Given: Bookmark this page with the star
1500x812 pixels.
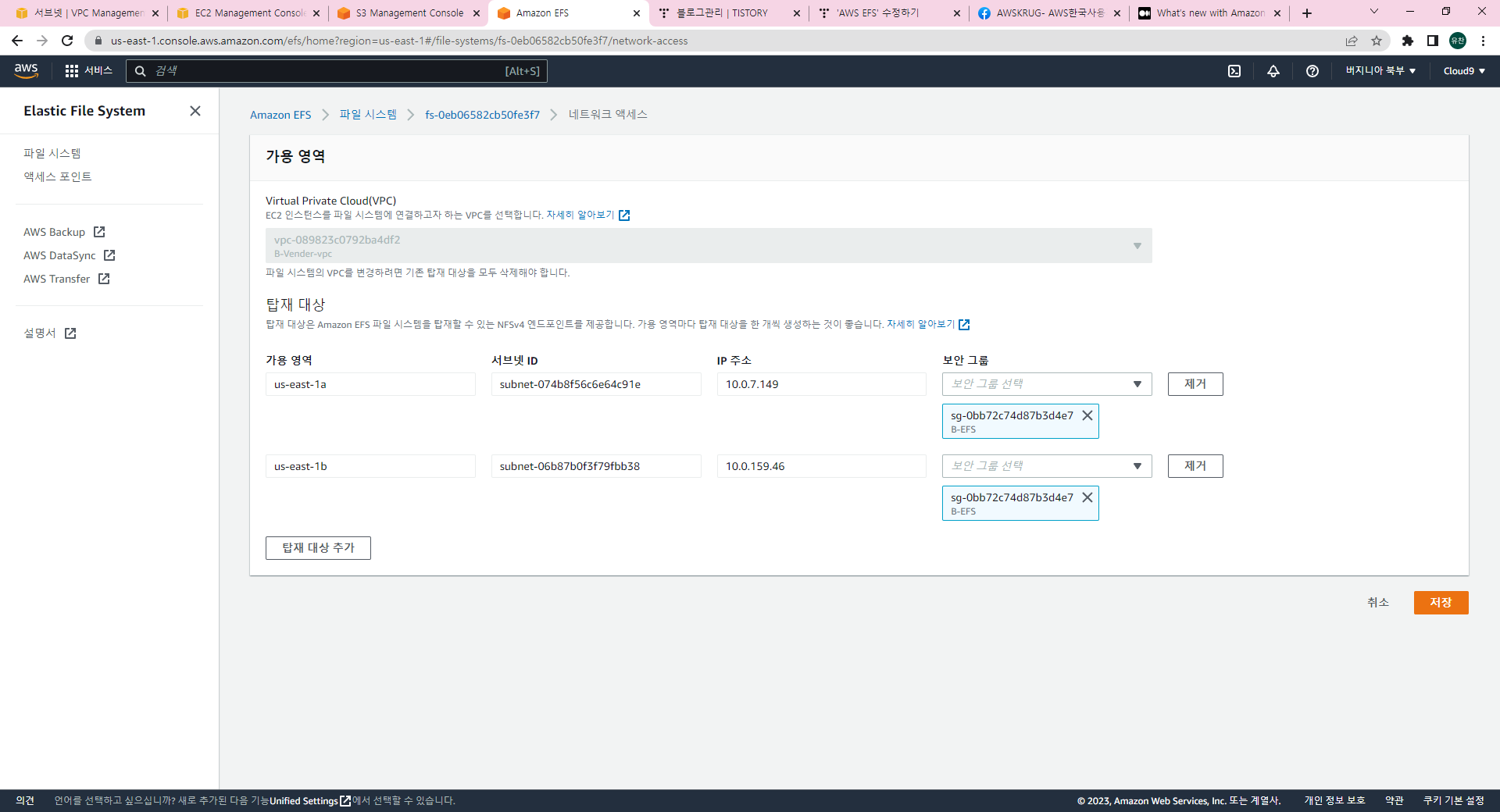Looking at the screenshot, I should click(1377, 41).
